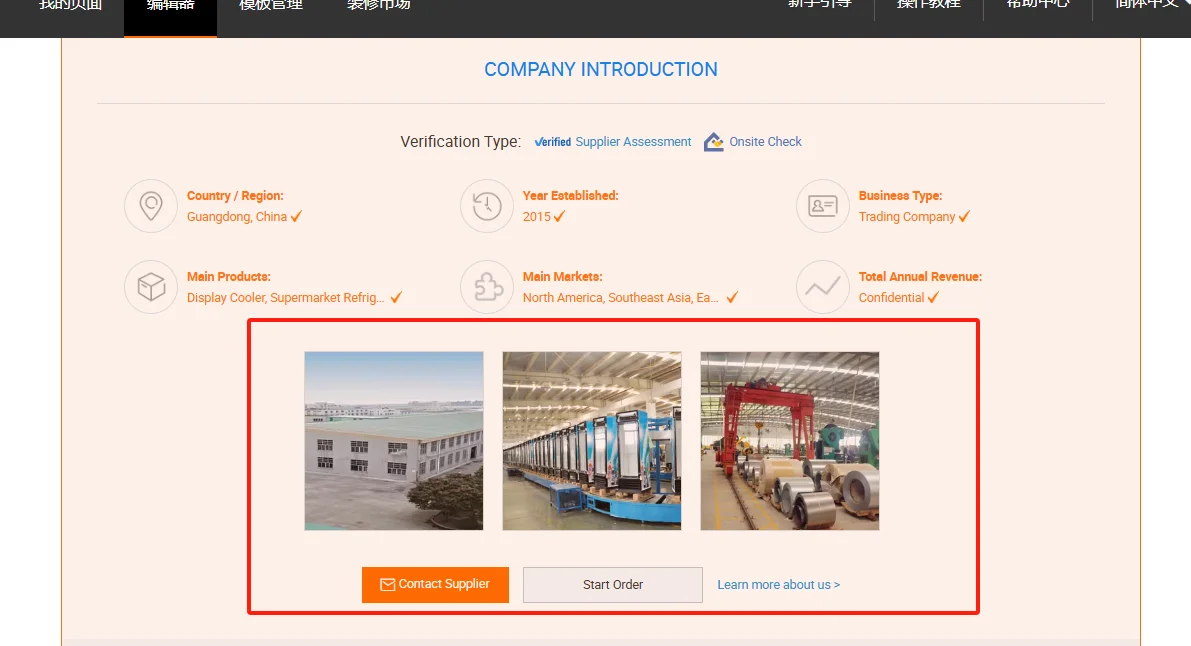Open the Onsite Check link

tap(765, 142)
